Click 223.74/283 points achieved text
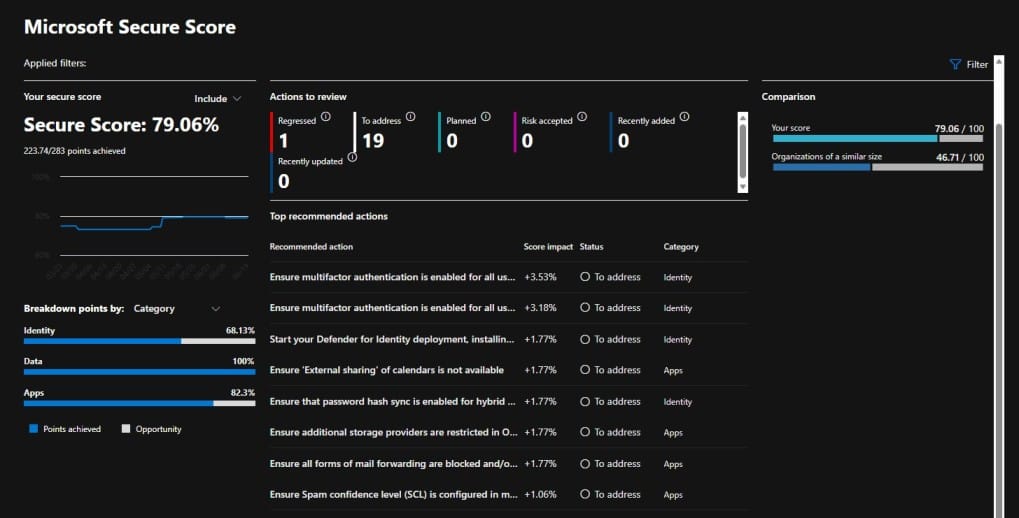 [75, 151]
